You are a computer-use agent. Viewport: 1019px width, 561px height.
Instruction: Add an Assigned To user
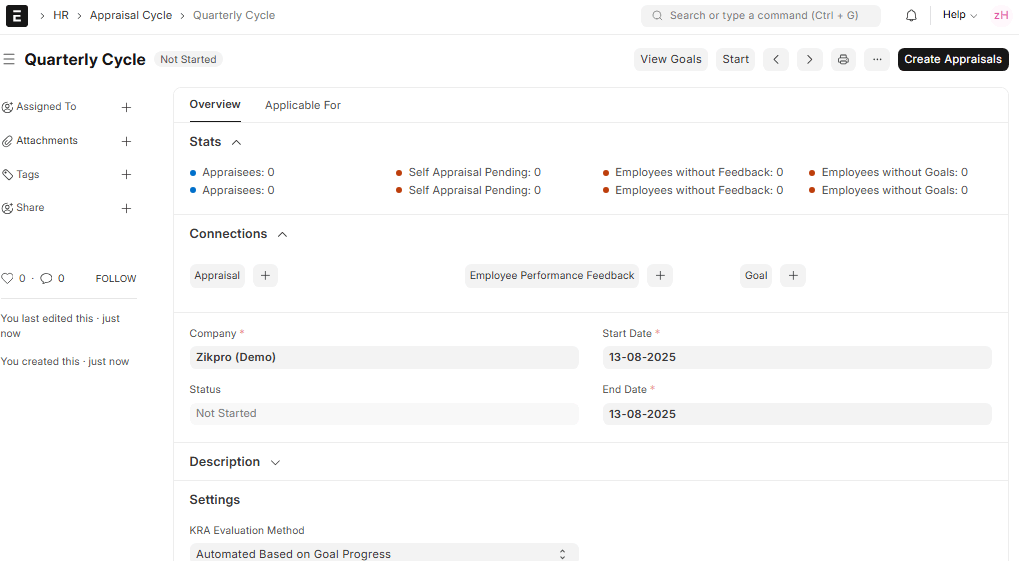coord(127,107)
